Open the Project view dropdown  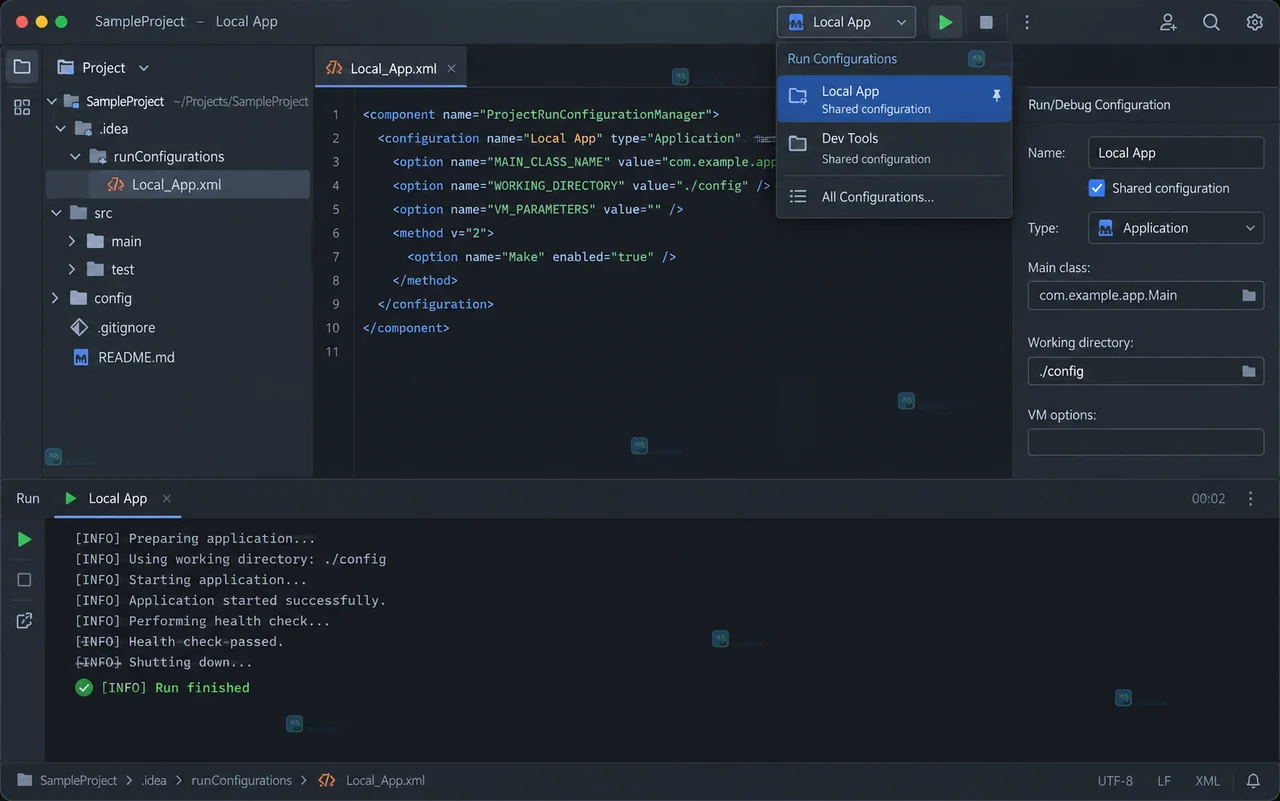pos(143,68)
